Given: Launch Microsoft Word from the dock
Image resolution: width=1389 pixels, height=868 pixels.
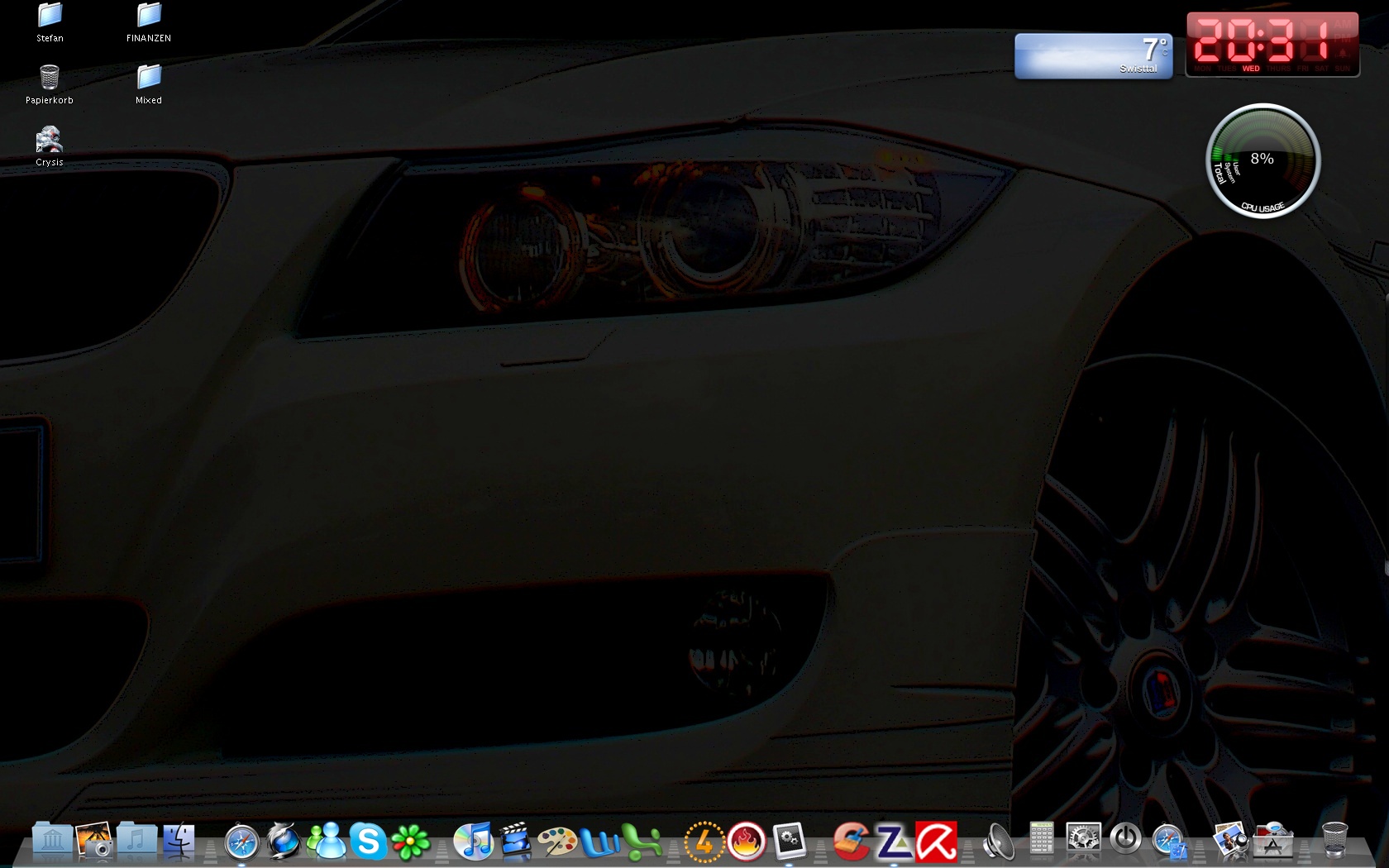Looking at the screenshot, I should pos(600,842).
